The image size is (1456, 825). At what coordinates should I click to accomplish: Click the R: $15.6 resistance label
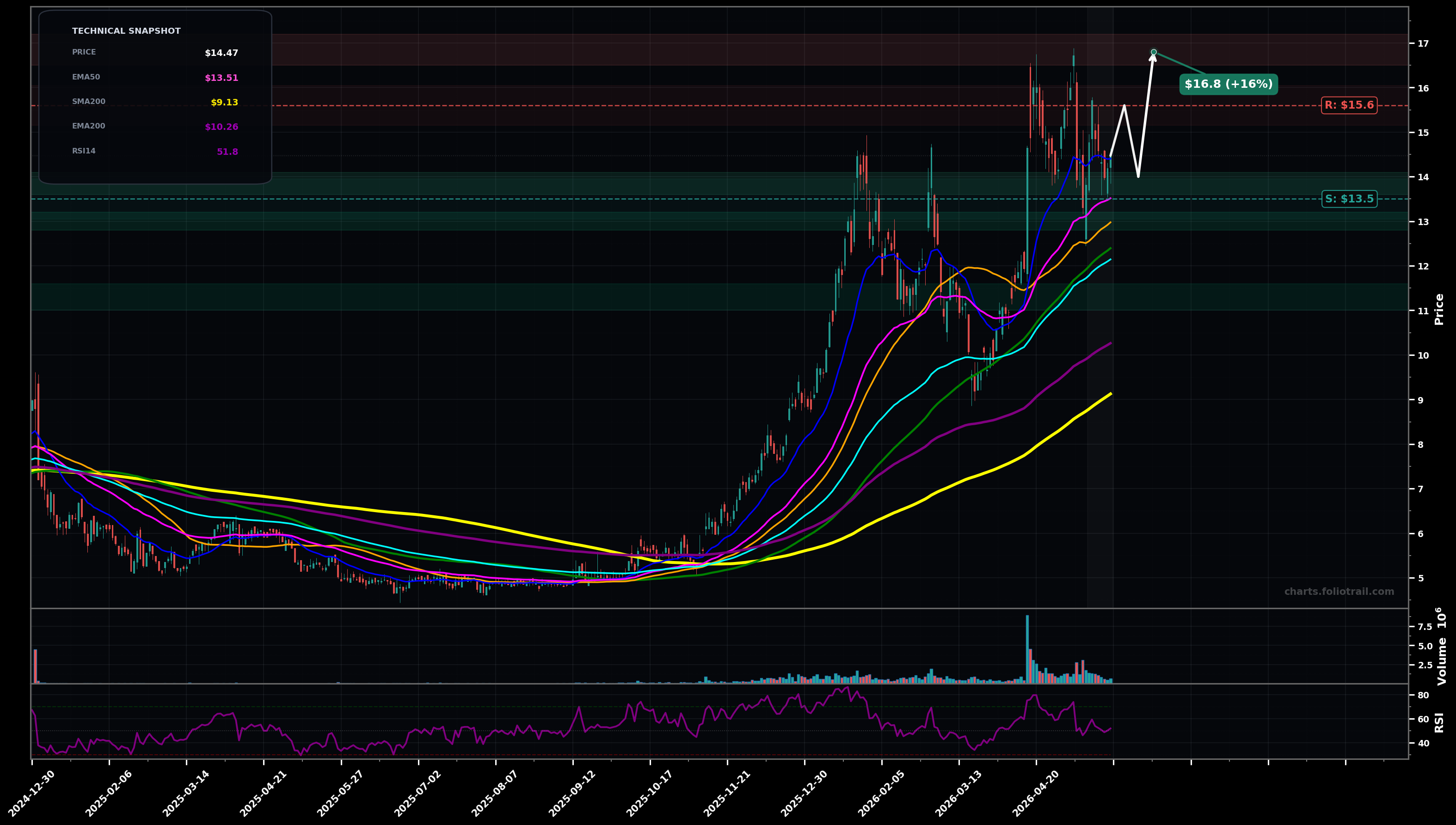point(1349,105)
